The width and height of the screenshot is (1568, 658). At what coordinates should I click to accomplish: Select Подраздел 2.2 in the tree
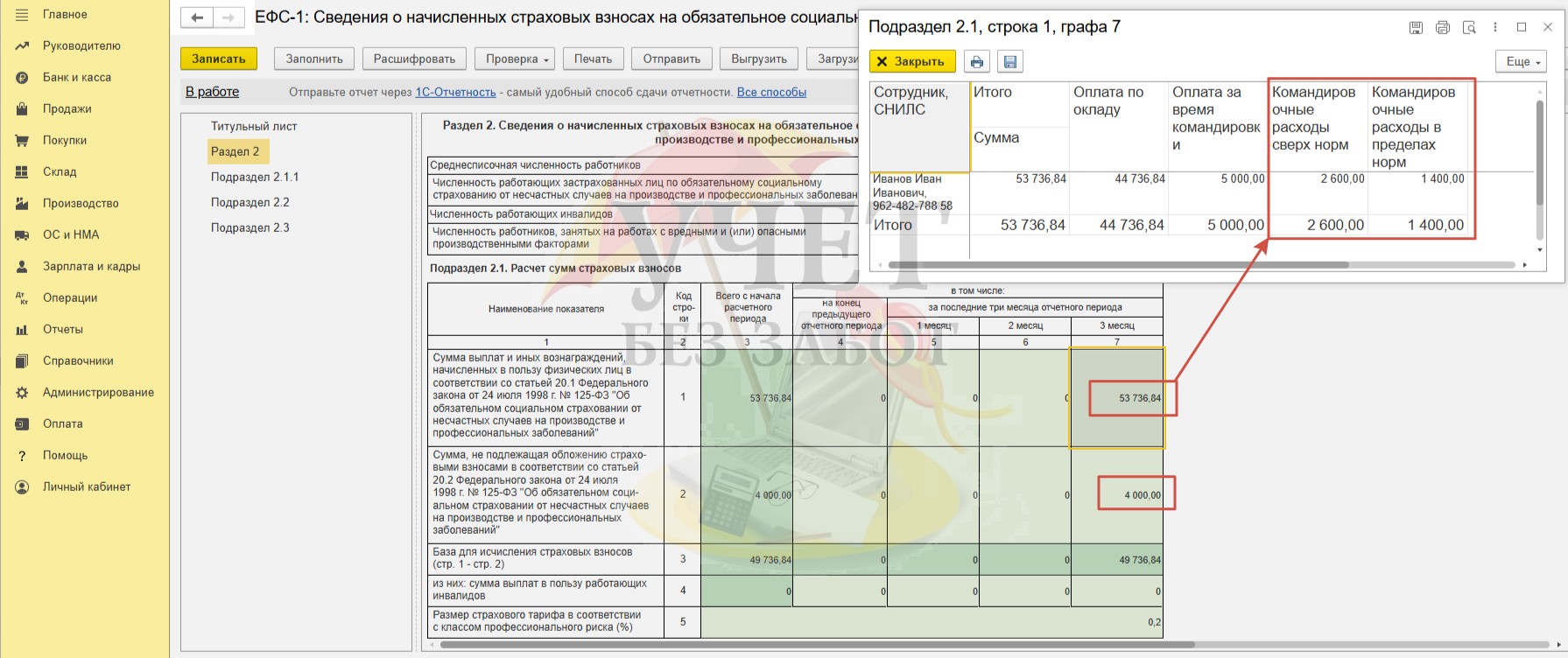250,202
